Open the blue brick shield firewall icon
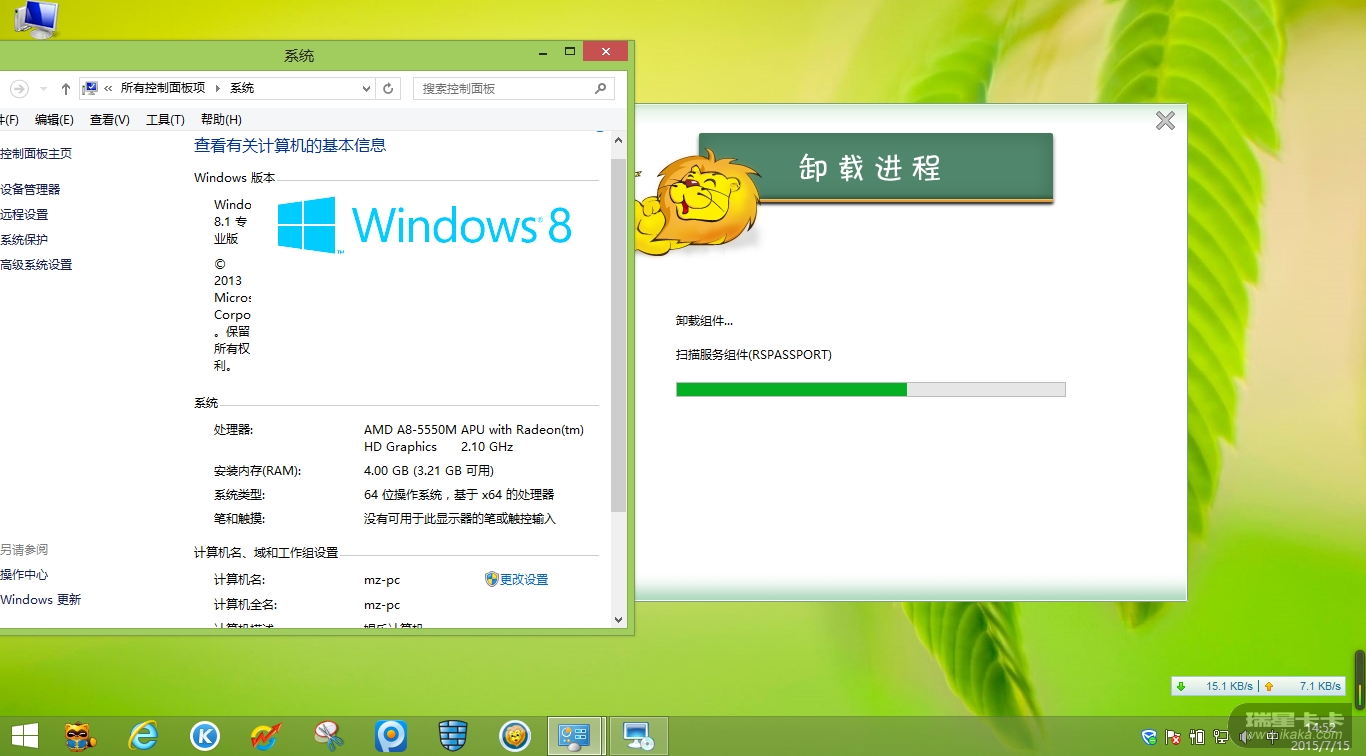1366x756 pixels. point(453,737)
